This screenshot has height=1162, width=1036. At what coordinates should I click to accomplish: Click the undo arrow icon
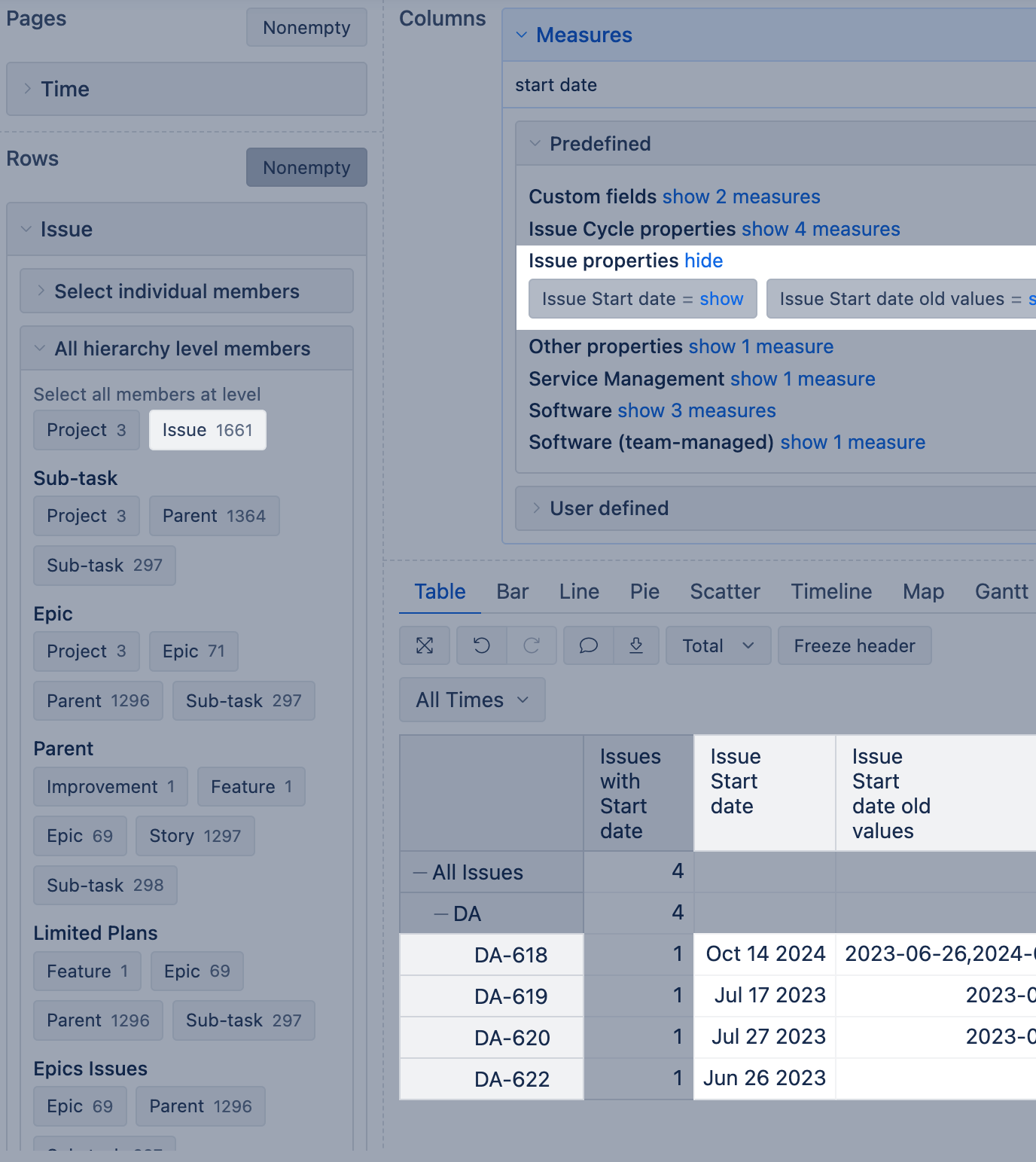pyautogui.click(x=482, y=645)
